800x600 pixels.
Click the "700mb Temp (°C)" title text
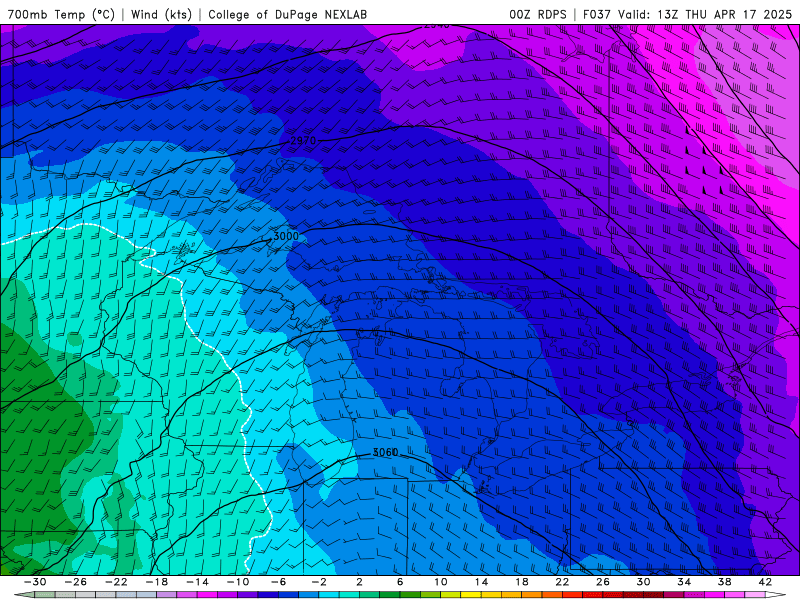point(61,14)
